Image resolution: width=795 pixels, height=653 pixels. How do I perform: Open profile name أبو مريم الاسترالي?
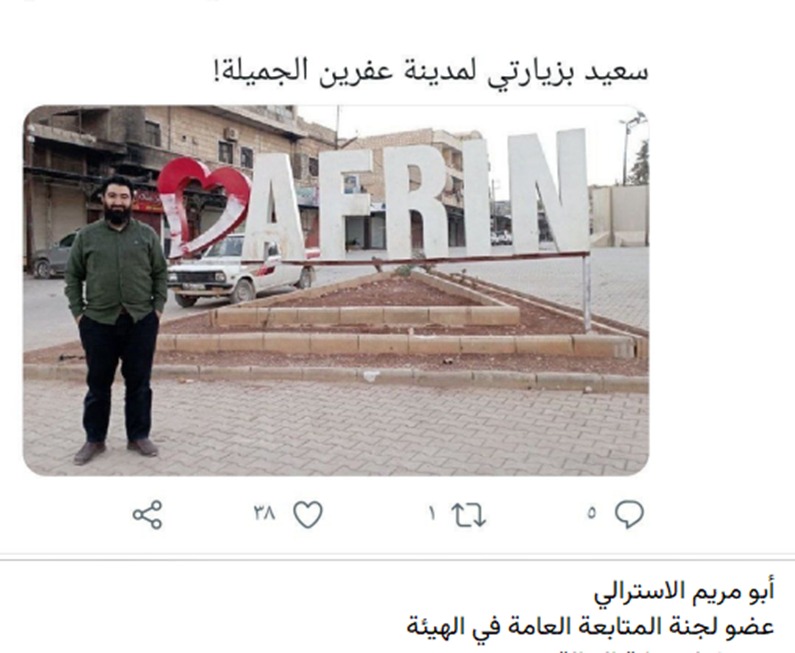tap(684, 591)
